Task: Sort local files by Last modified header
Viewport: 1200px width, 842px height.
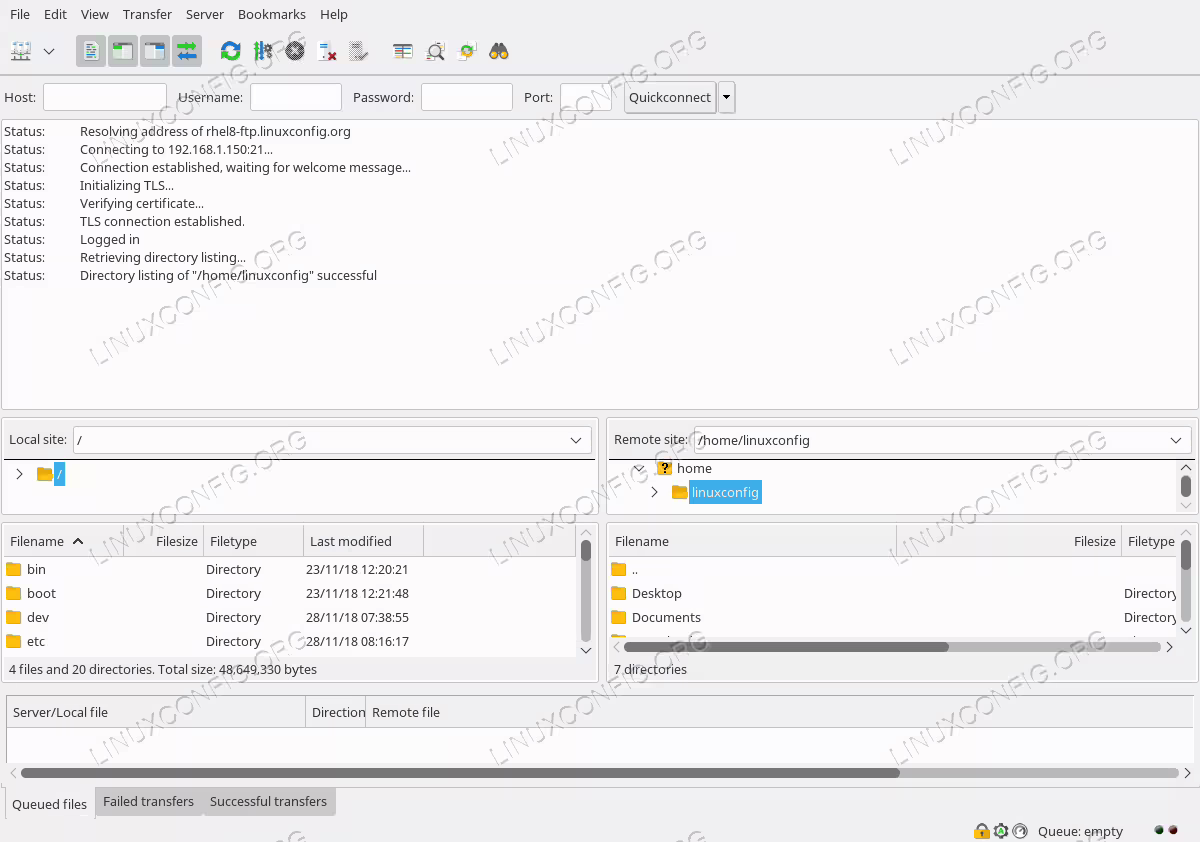Action: (x=363, y=541)
